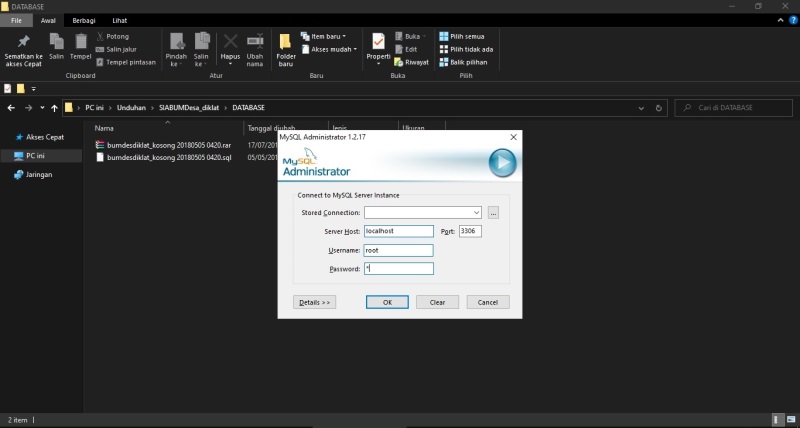
Task: Click the address bar refresh icon
Action: click(659, 108)
